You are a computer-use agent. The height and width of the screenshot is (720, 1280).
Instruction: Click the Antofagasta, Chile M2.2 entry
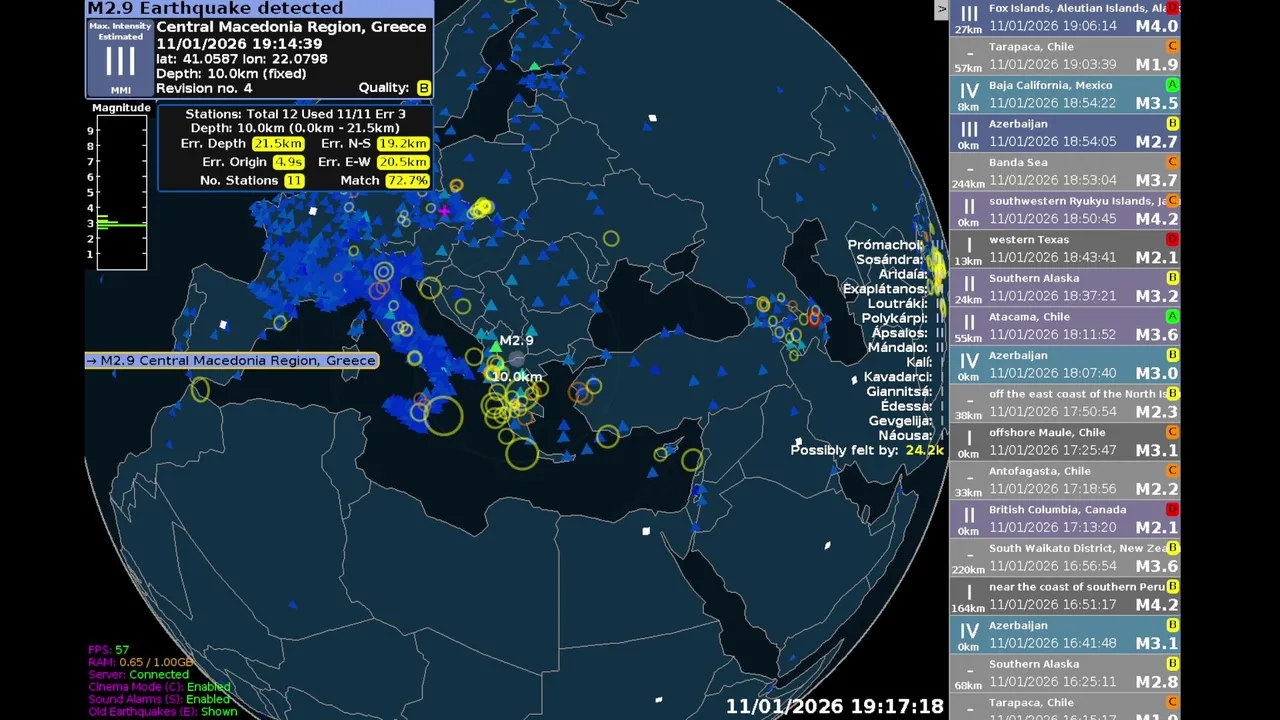tap(1065, 481)
